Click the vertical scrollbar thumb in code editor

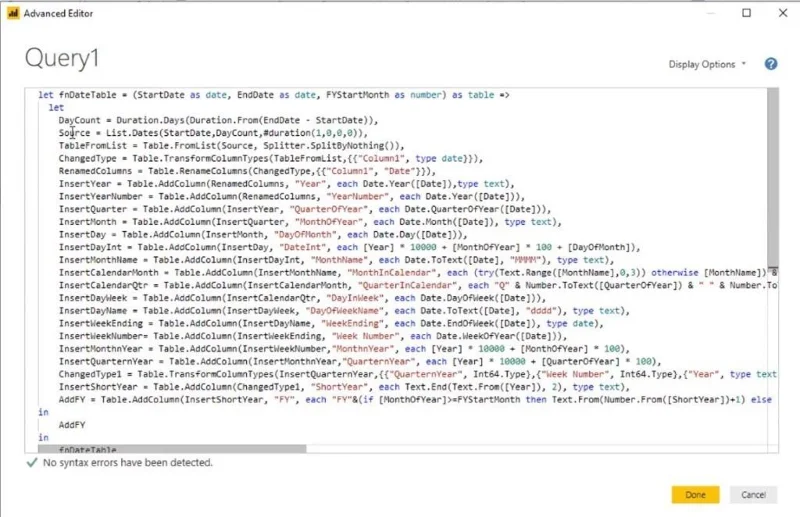click(x=772, y=177)
